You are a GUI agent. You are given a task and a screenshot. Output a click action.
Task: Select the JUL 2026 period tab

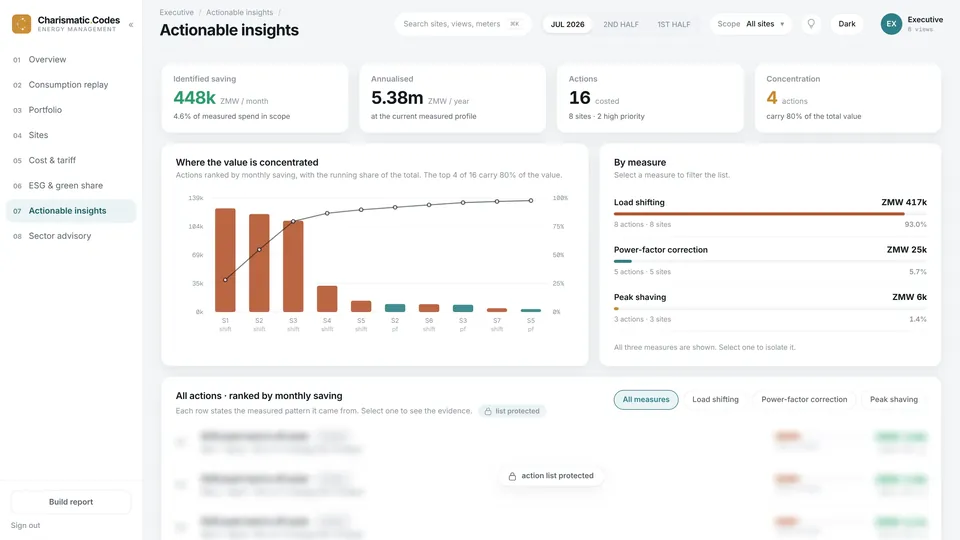[567, 24]
